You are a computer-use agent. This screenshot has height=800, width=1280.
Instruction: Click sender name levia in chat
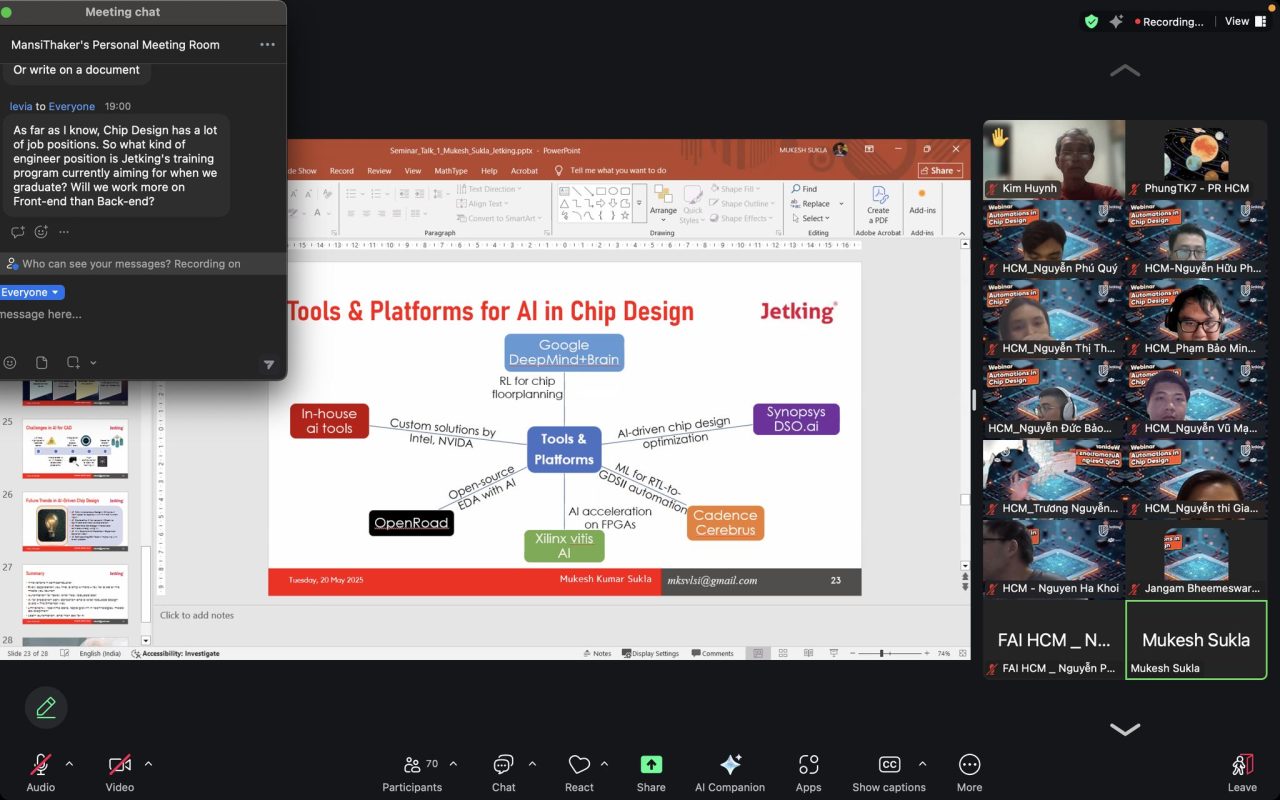pos(21,106)
